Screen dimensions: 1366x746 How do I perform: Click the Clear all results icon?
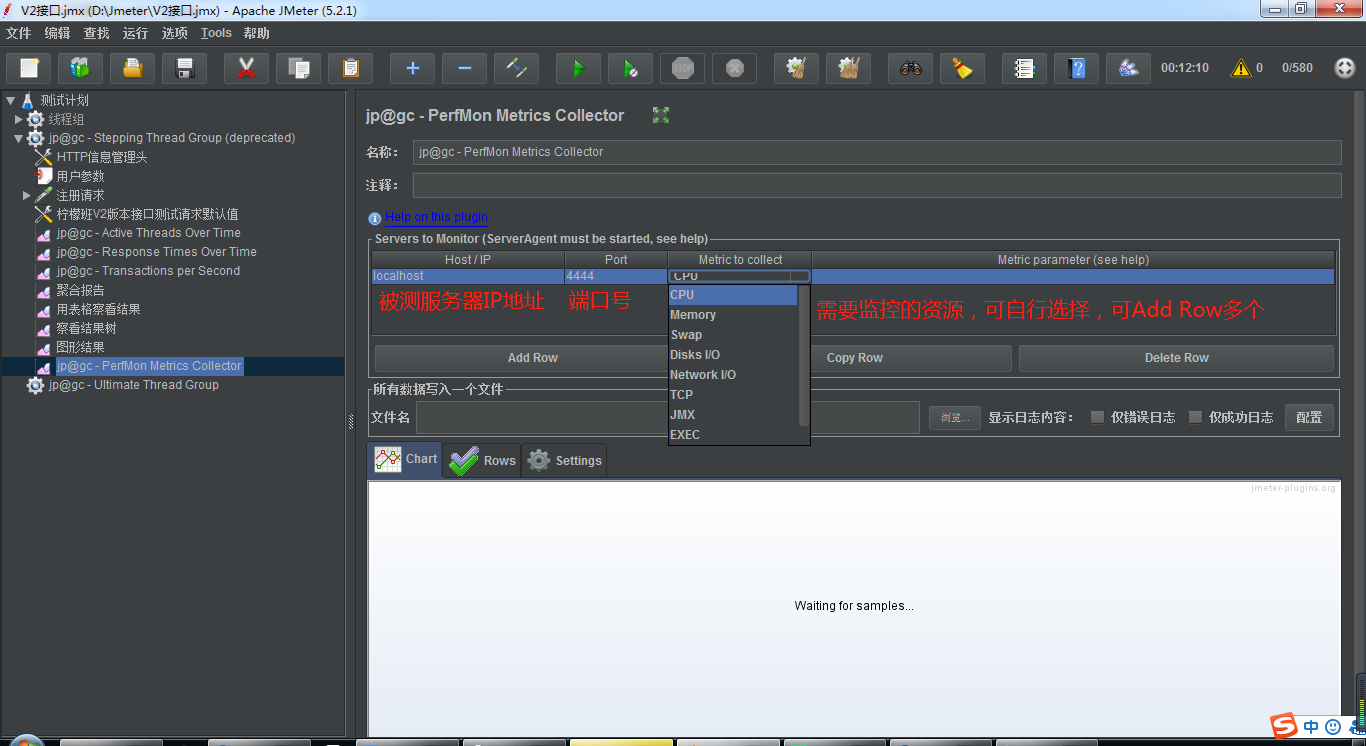pyautogui.click(x=848, y=68)
